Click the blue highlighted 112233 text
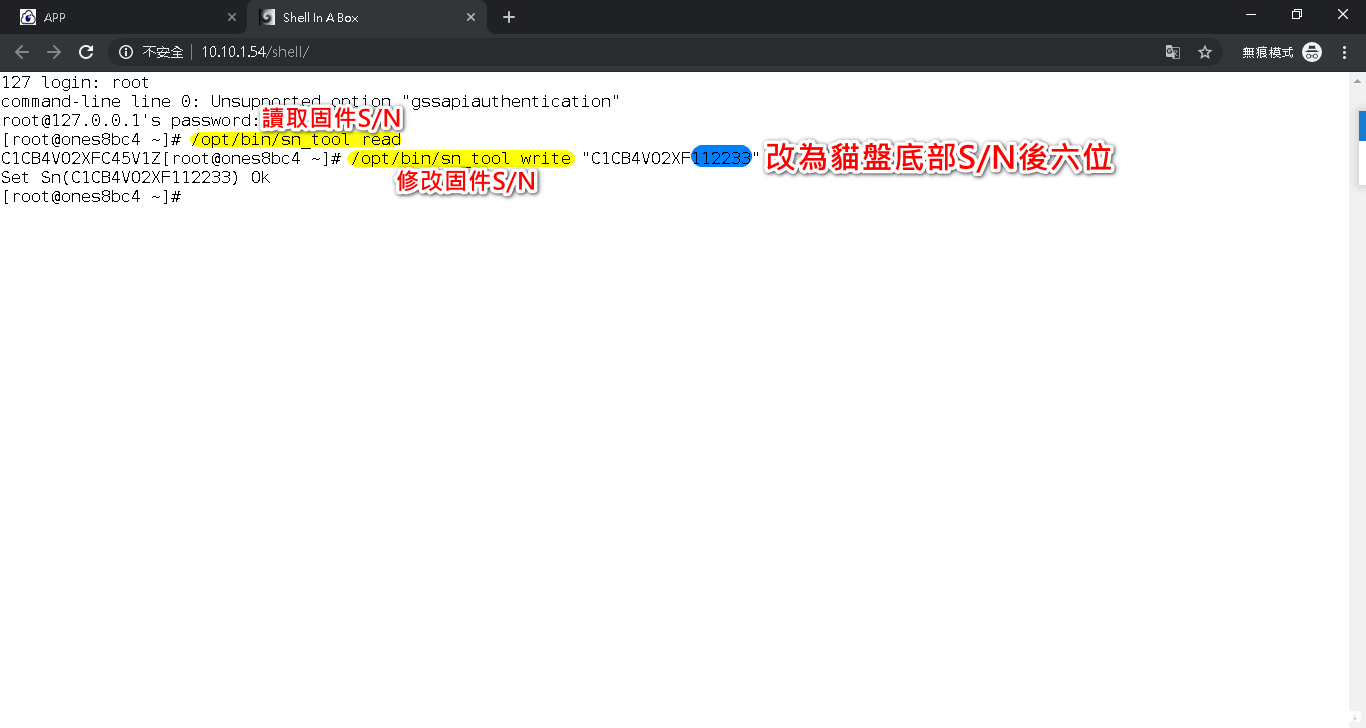 721,158
